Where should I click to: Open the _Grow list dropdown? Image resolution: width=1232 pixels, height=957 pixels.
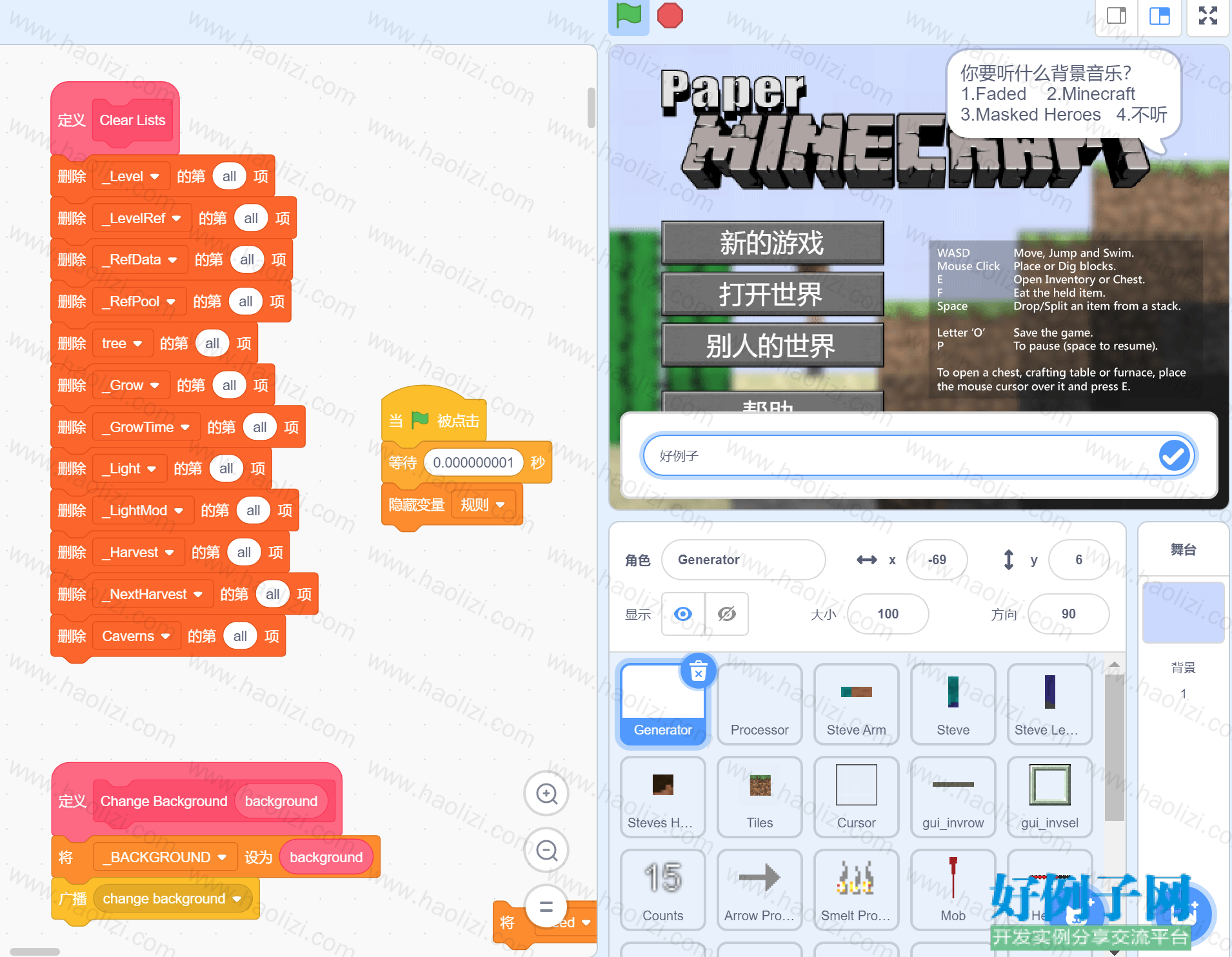click(131, 386)
